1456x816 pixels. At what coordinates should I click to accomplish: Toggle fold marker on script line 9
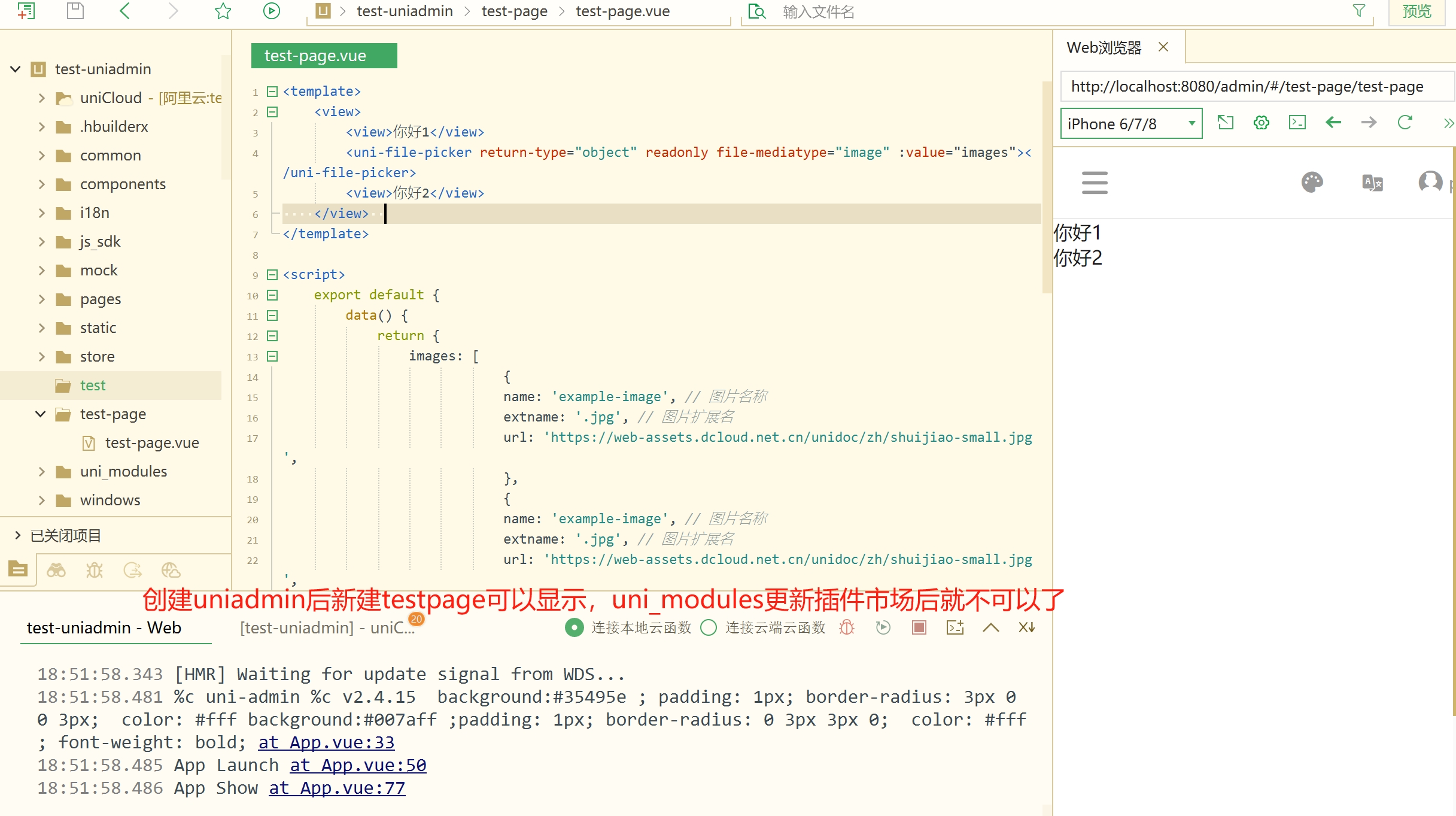pyautogui.click(x=272, y=275)
